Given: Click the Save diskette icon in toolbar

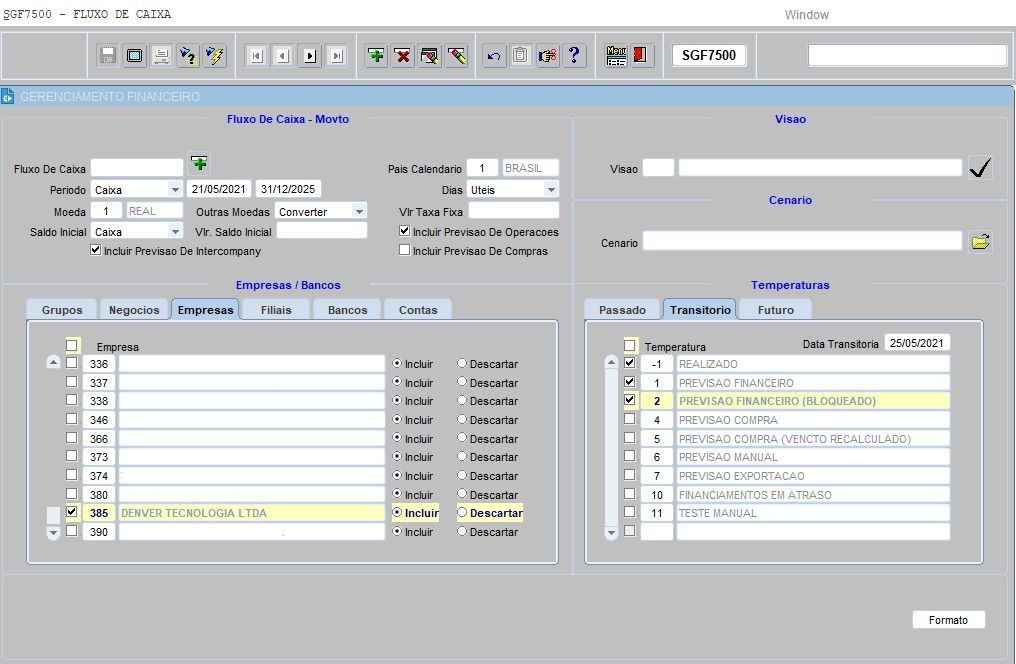Looking at the screenshot, I should click(108, 56).
